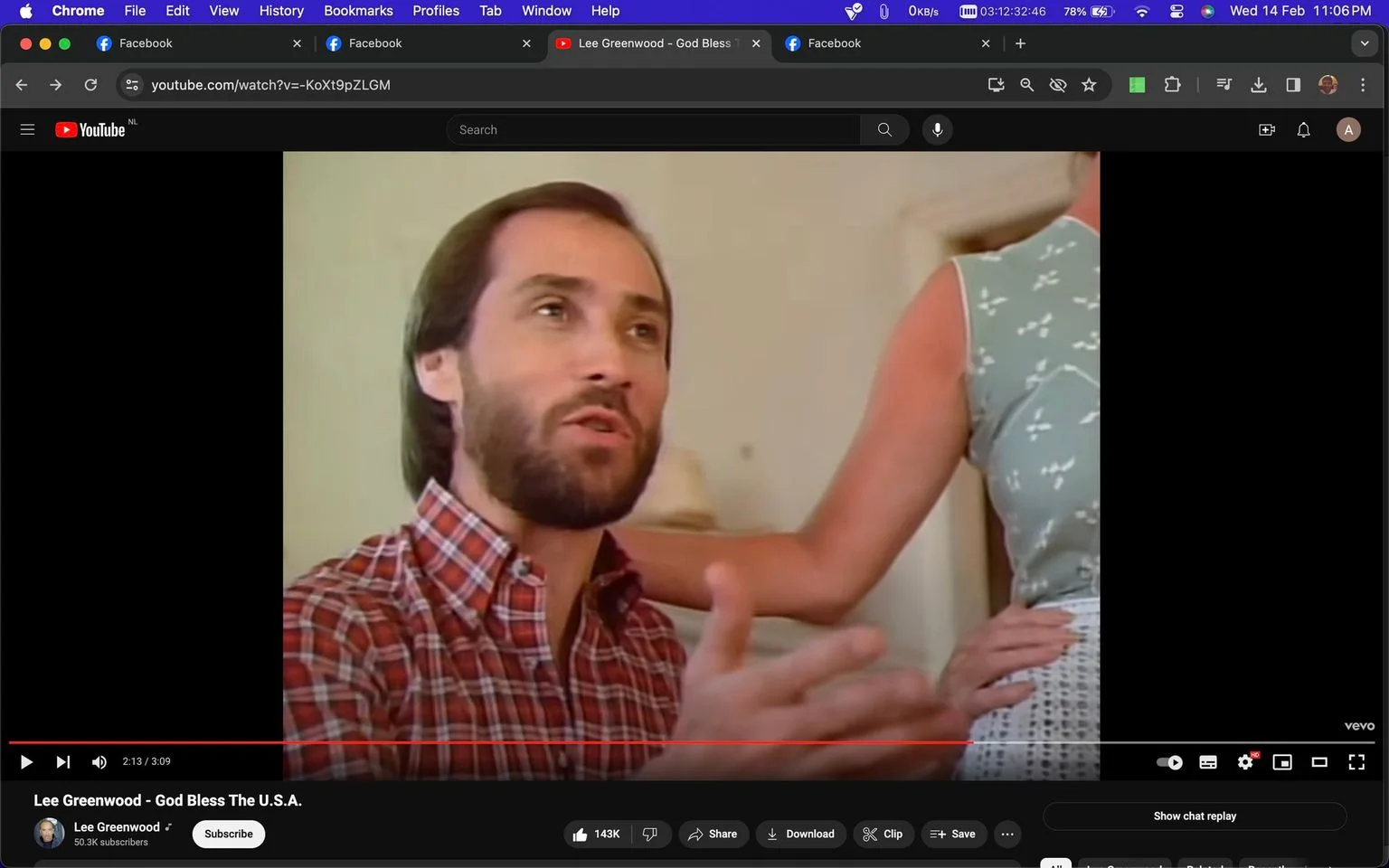Open Siri from menu bar
Viewport: 1389px width, 868px height.
pyautogui.click(x=1207, y=11)
